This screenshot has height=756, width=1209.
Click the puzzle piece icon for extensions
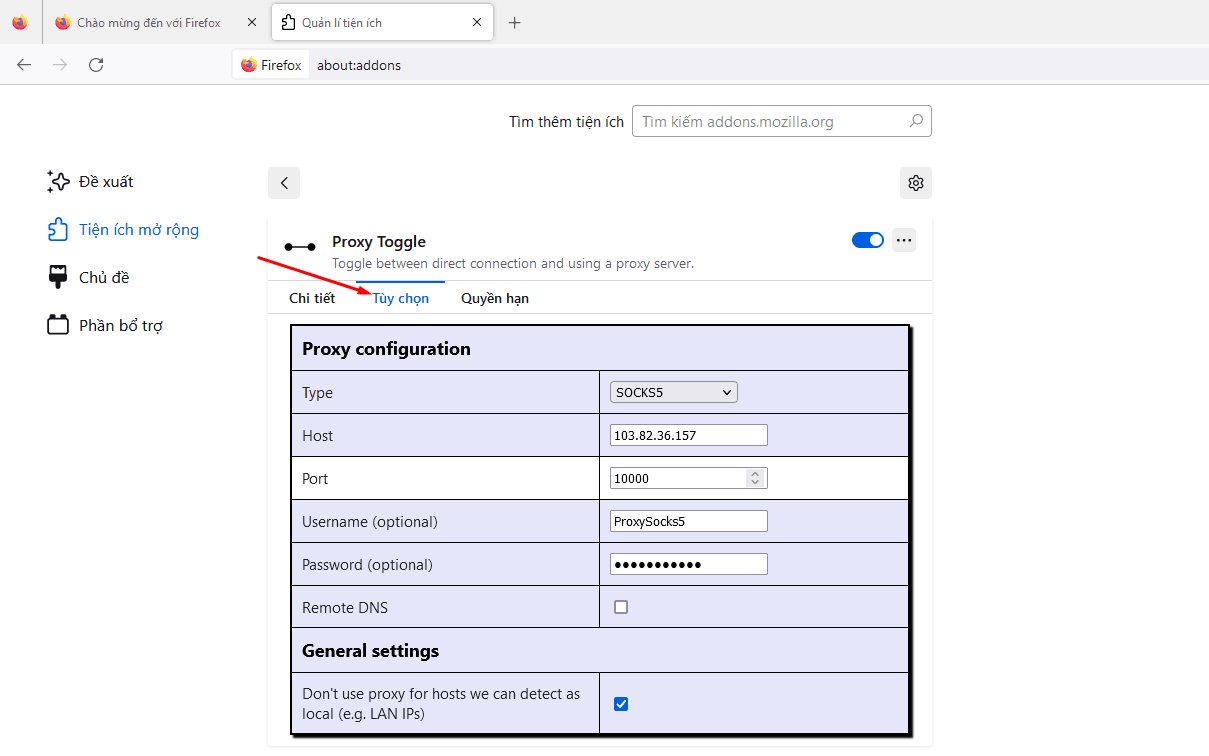(x=58, y=230)
